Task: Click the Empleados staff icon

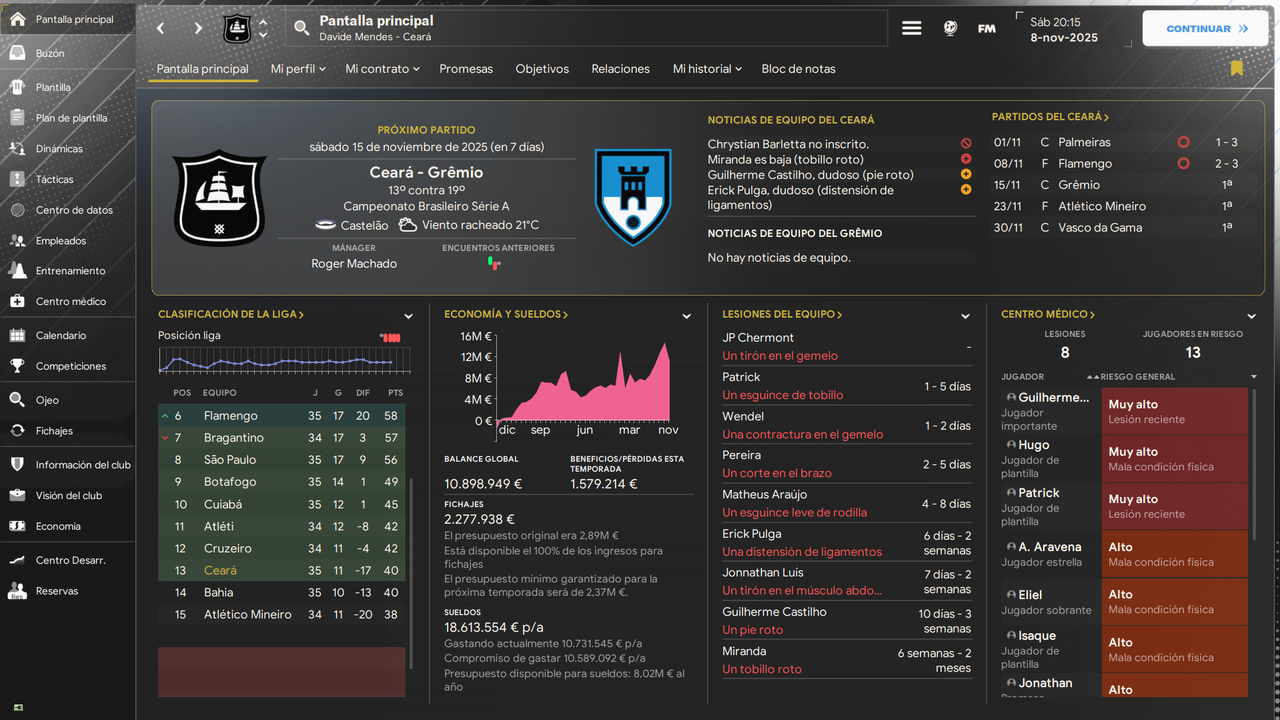Action: coord(17,241)
